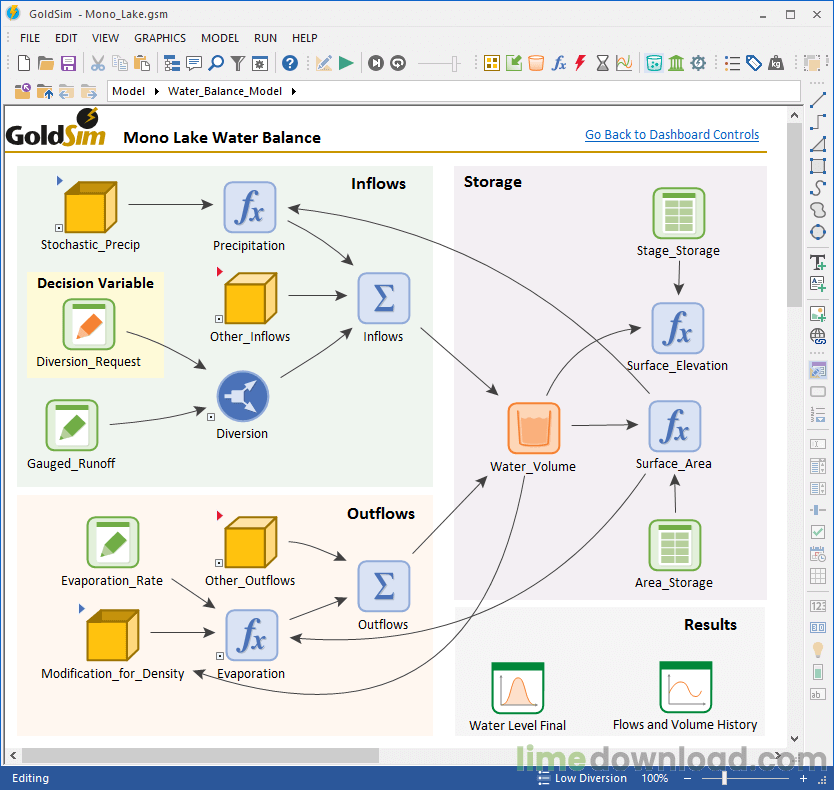Click the Water_Volume reservoir element
Viewport: 834px width, 790px height.
tap(533, 428)
